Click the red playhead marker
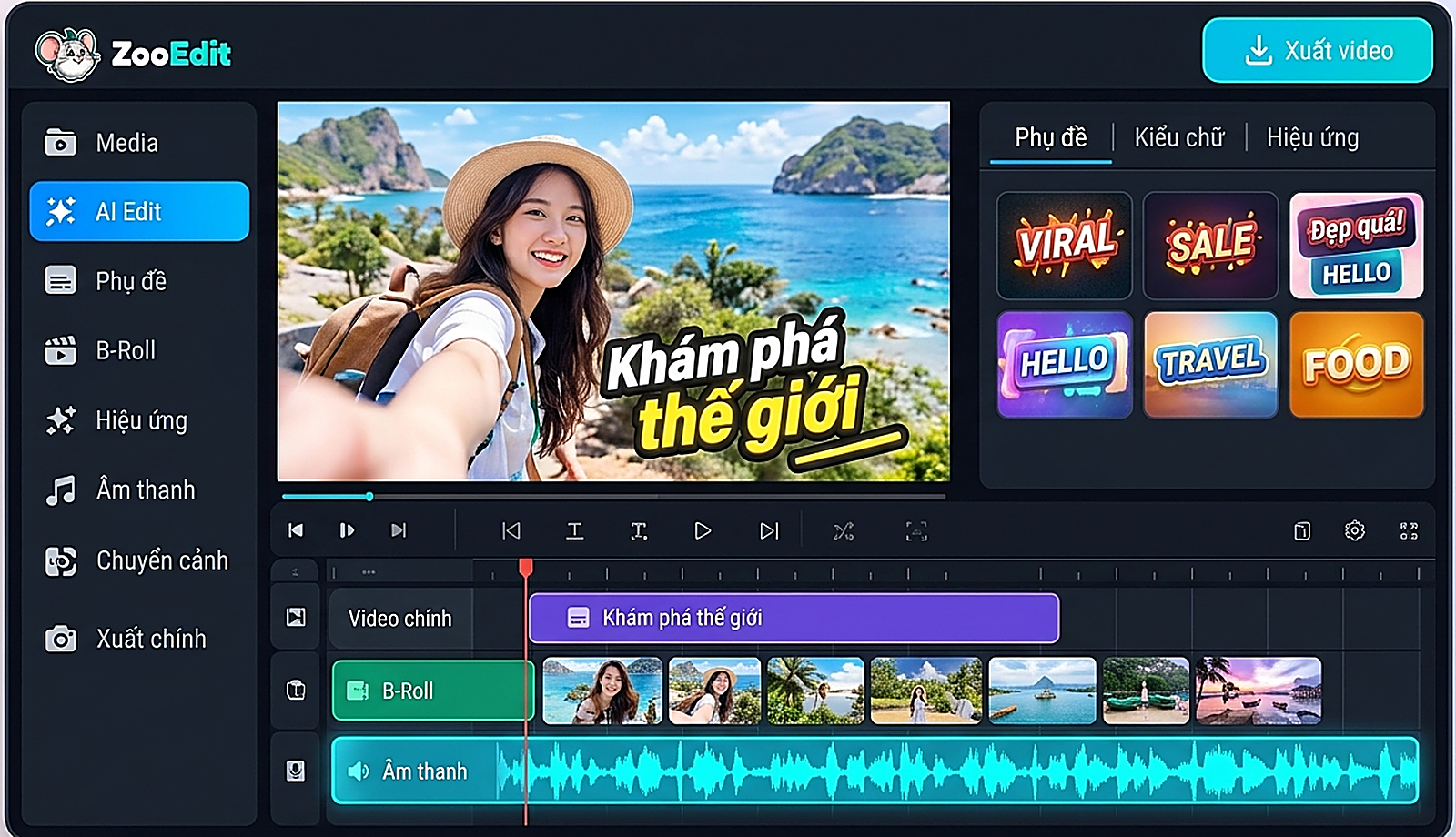Screen dimensions: 1456x837 click(526, 568)
